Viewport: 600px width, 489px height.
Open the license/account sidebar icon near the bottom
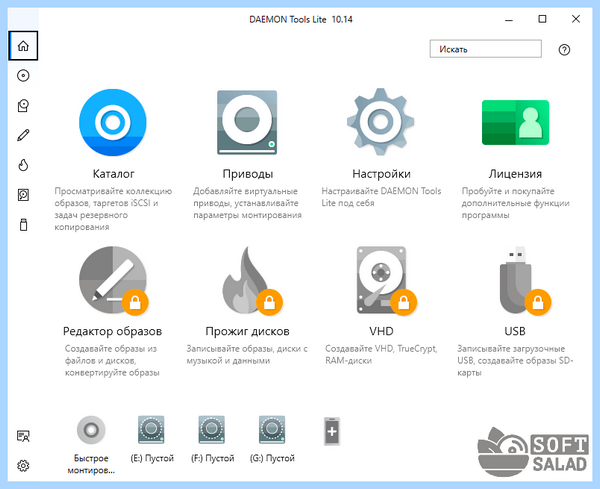23,436
